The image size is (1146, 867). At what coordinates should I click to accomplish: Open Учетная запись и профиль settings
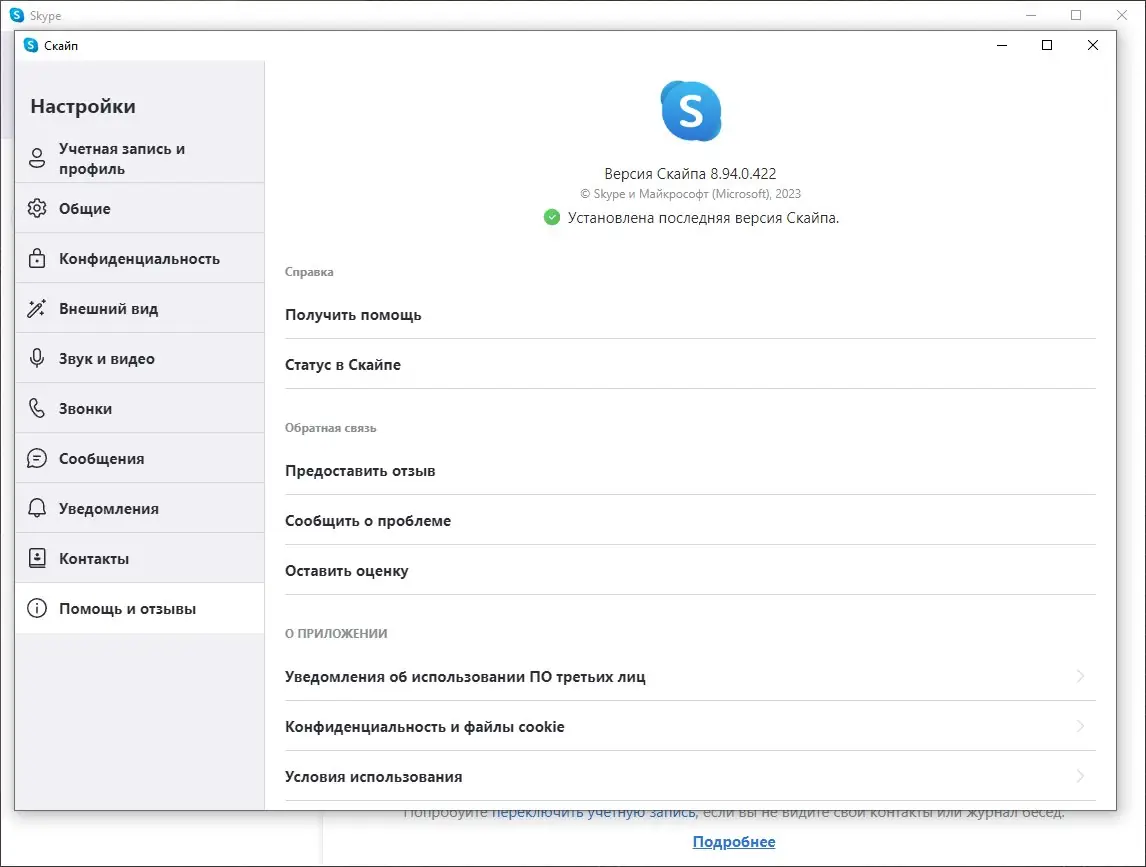pyautogui.click(x=140, y=159)
